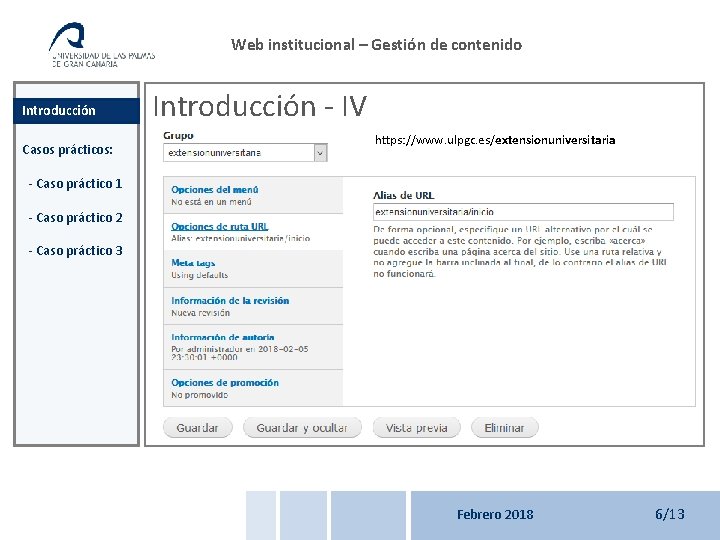Switch to Opciones del menú tab
720x540 pixels.
(253, 195)
